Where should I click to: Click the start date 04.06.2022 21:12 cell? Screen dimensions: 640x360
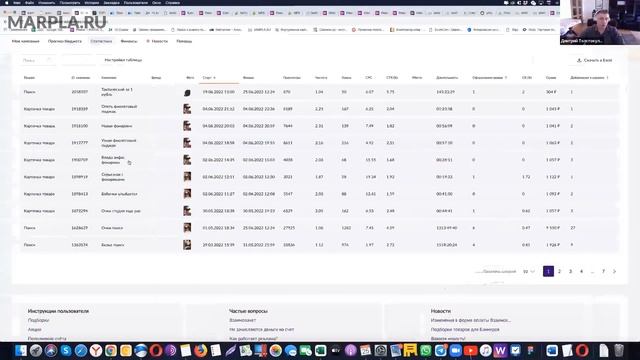pyautogui.click(x=218, y=109)
